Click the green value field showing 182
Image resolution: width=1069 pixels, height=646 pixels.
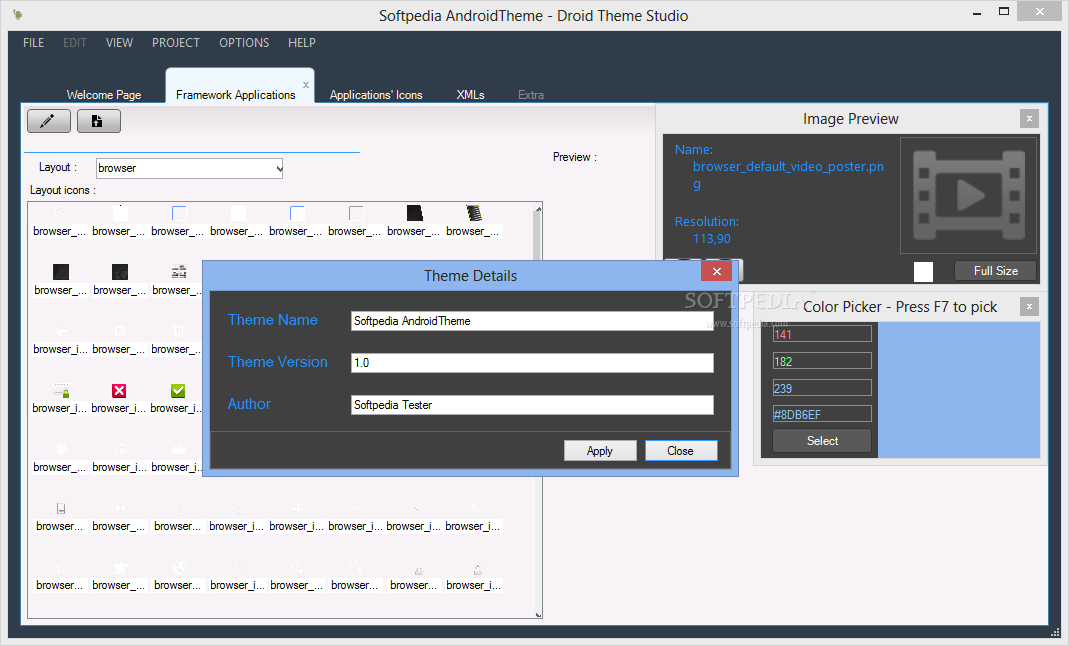point(822,361)
